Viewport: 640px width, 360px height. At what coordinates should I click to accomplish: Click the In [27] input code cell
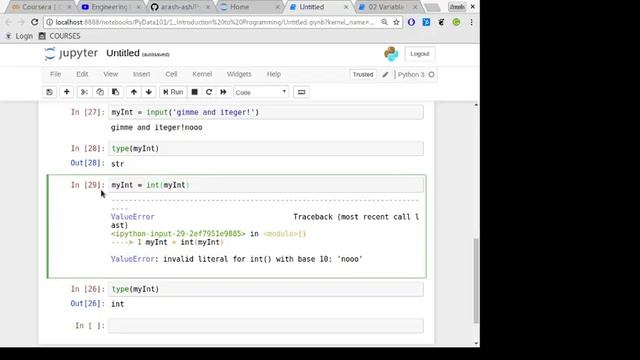click(x=266, y=112)
